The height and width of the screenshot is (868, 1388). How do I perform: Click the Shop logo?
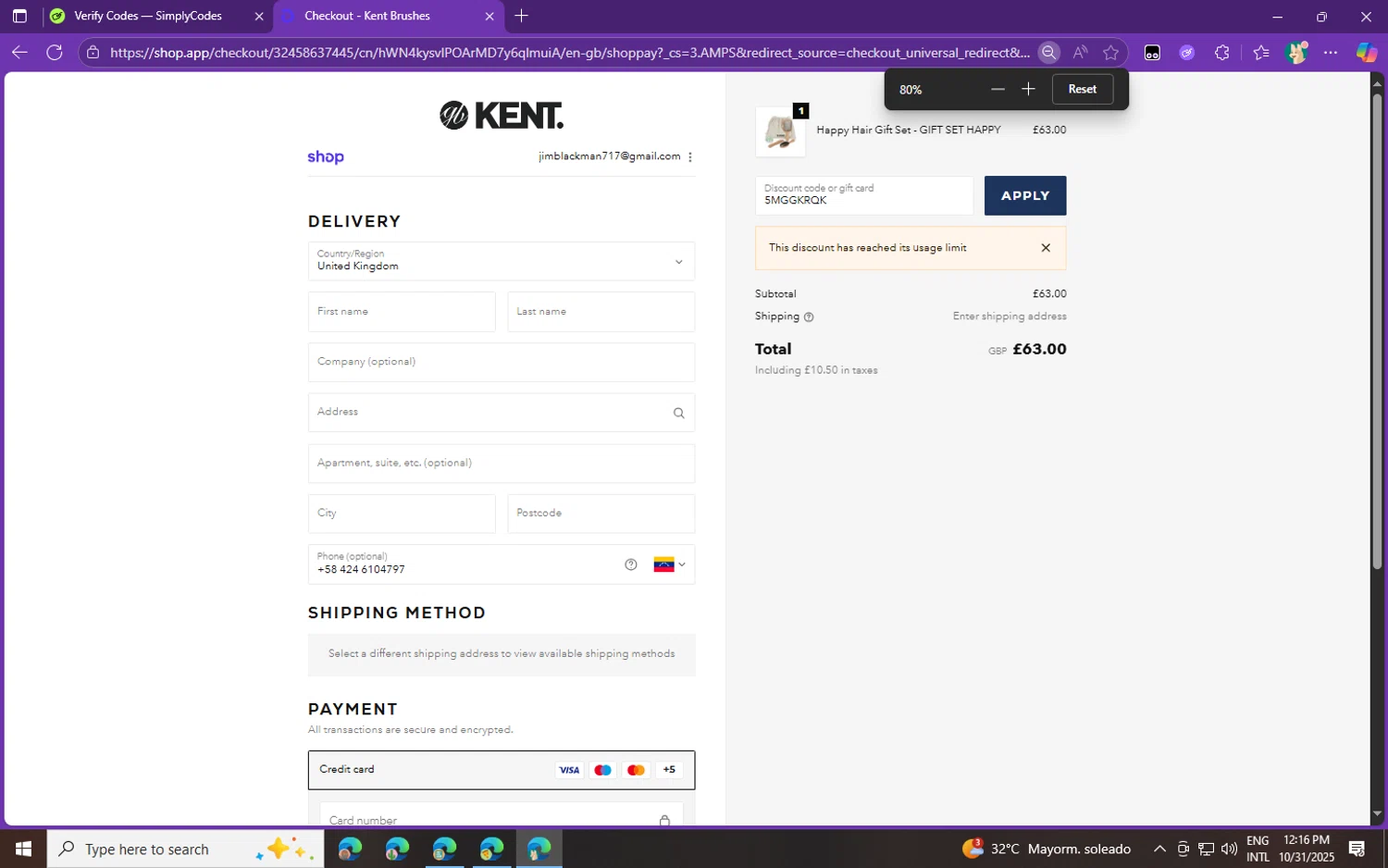pyautogui.click(x=326, y=157)
